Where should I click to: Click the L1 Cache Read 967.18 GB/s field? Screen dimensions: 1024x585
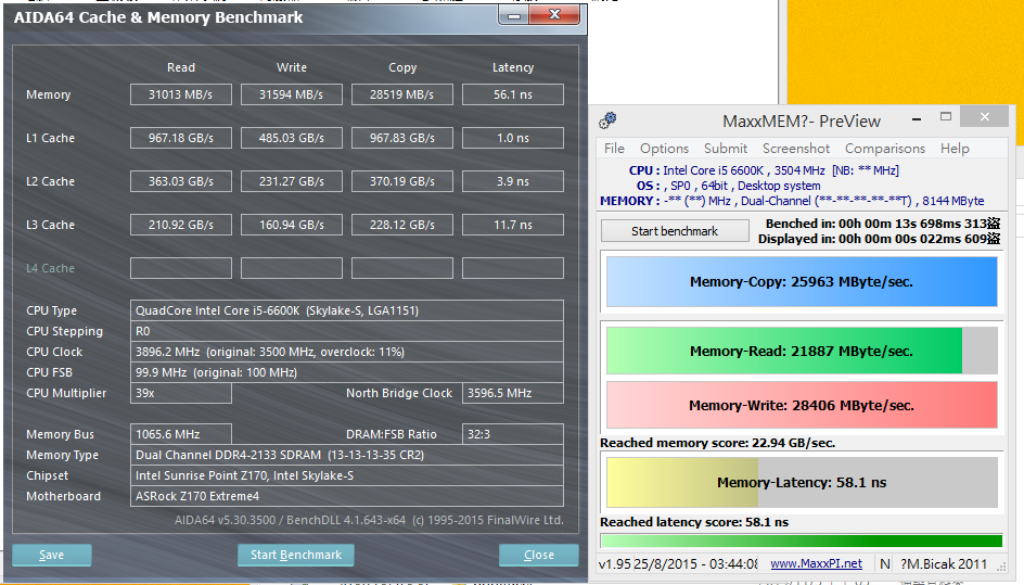[x=181, y=138]
